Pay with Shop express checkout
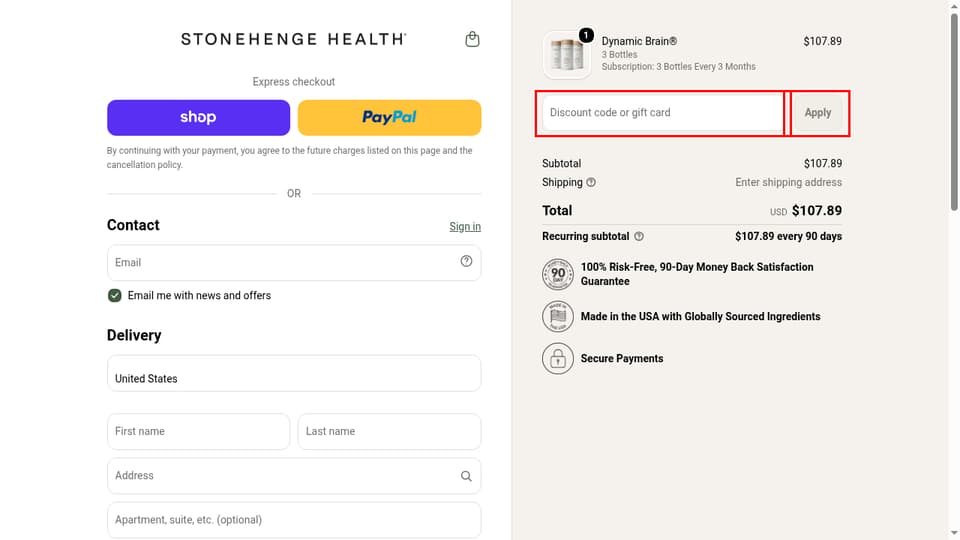This screenshot has width=960, height=540. pyautogui.click(x=198, y=118)
